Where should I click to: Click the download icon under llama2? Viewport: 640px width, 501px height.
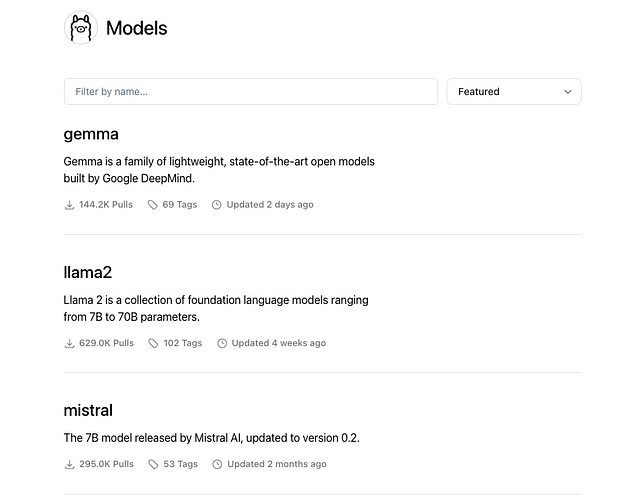point(69,343)
